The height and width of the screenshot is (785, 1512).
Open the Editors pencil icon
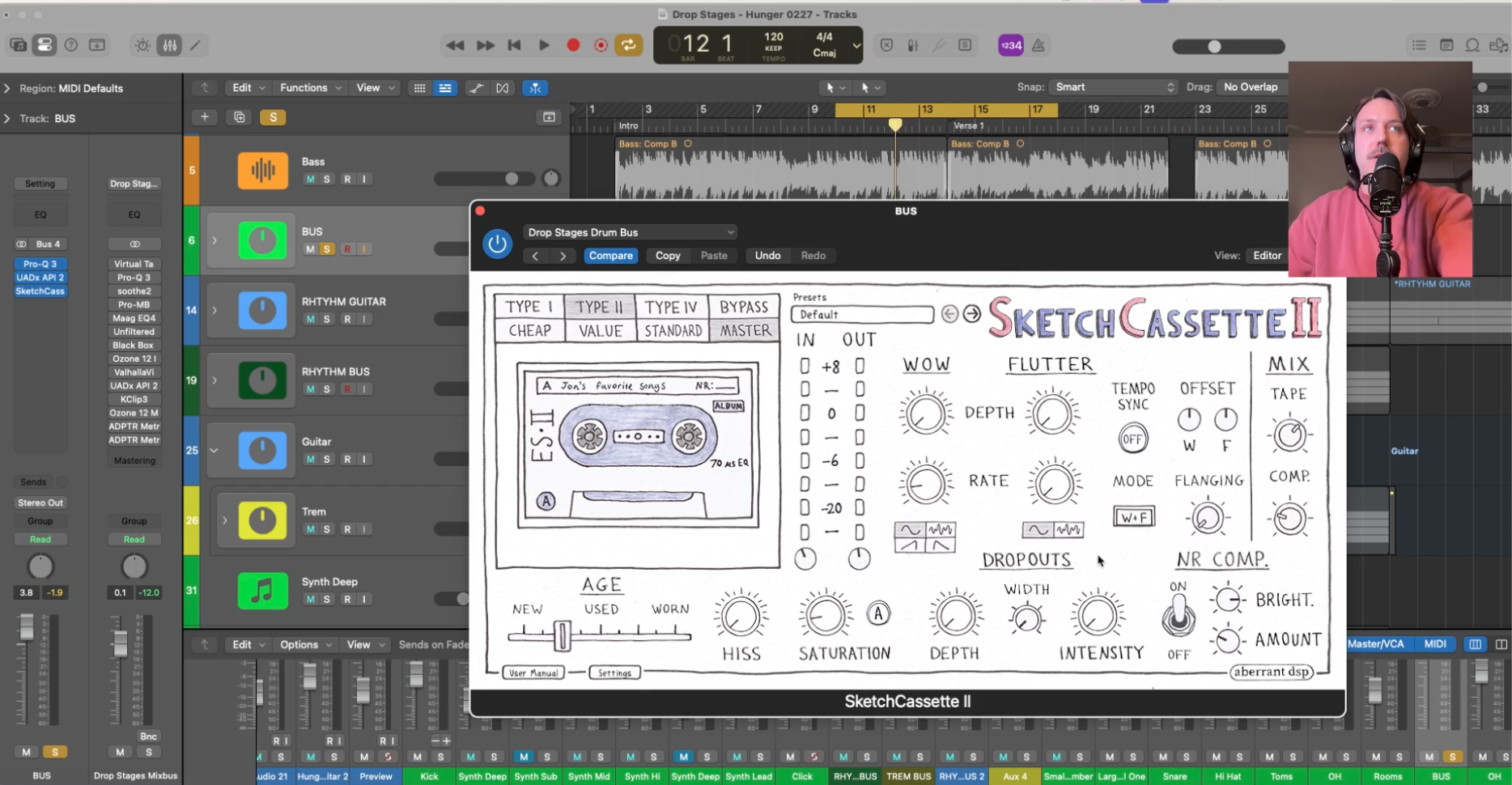196,45
